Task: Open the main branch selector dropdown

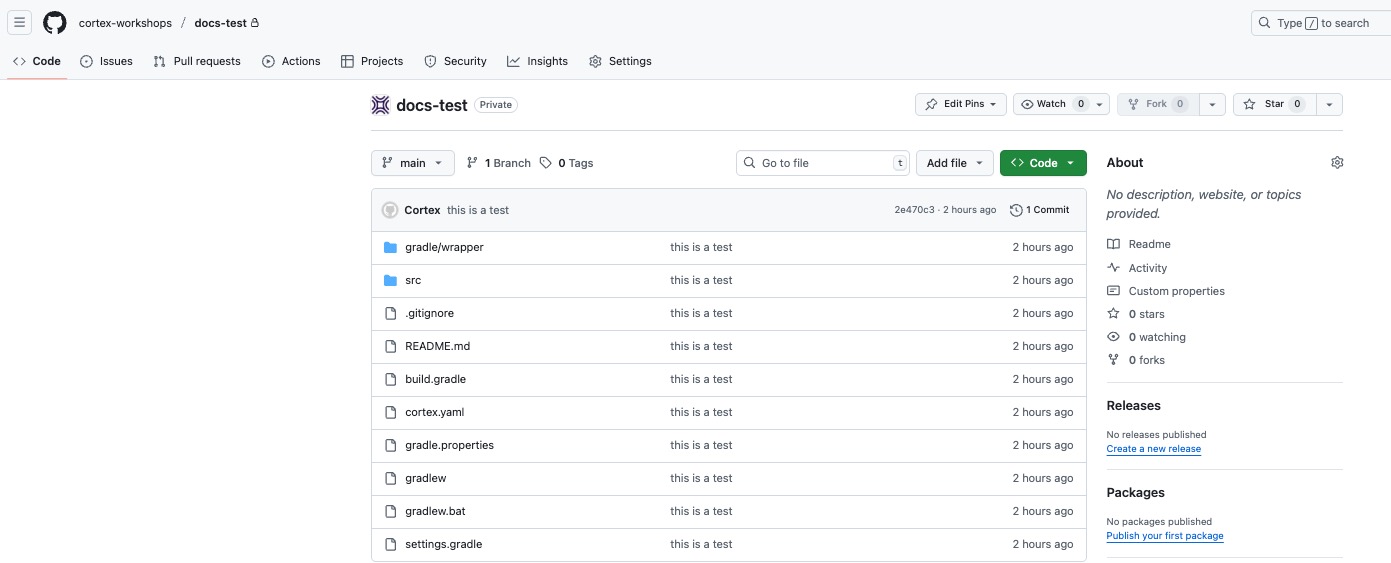Action: 413,163
